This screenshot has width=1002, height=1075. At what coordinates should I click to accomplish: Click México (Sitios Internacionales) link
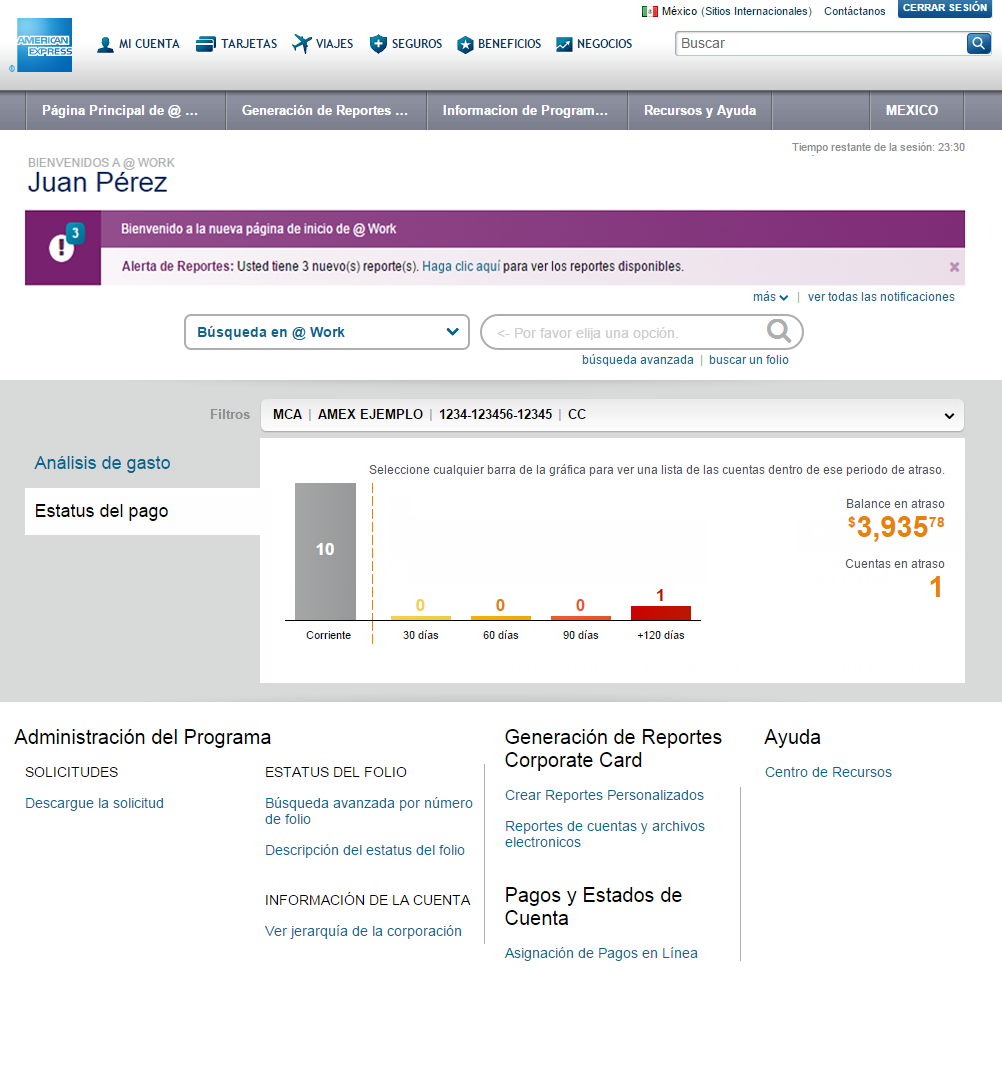tap(737, 11)
